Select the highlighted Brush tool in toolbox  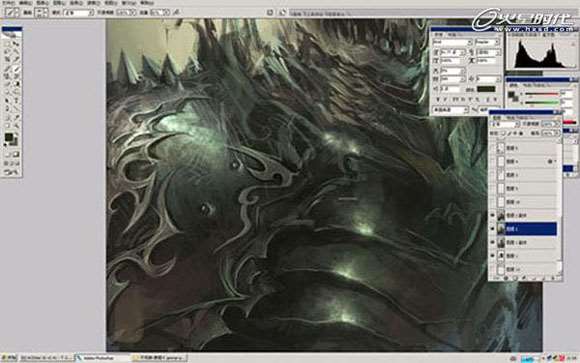pyautogui.click(x=17, y=69)
